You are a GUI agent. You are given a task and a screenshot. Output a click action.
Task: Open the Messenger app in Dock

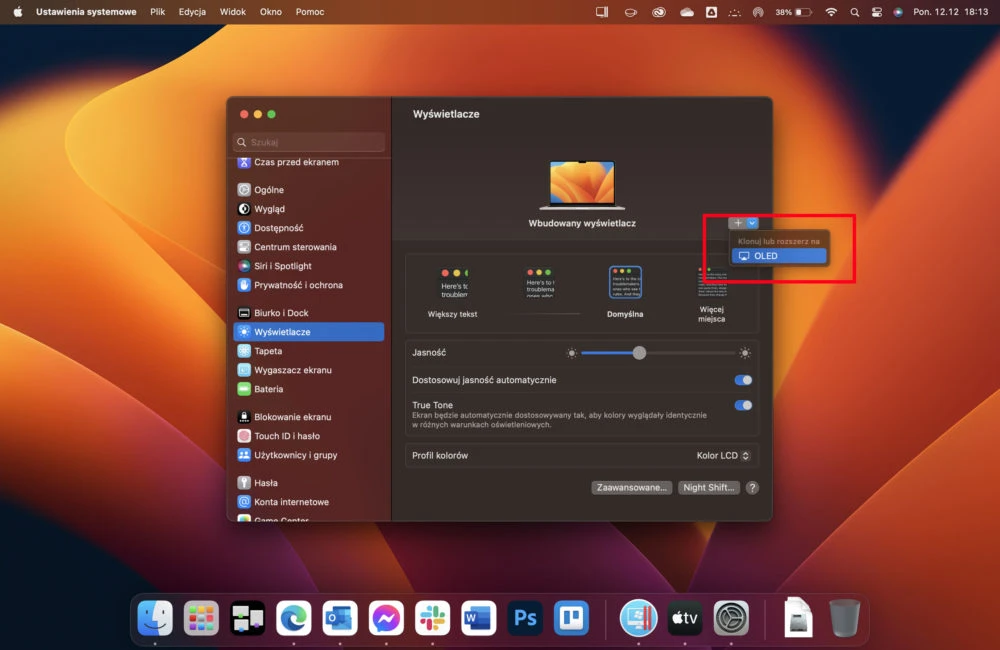click(386, 617)
